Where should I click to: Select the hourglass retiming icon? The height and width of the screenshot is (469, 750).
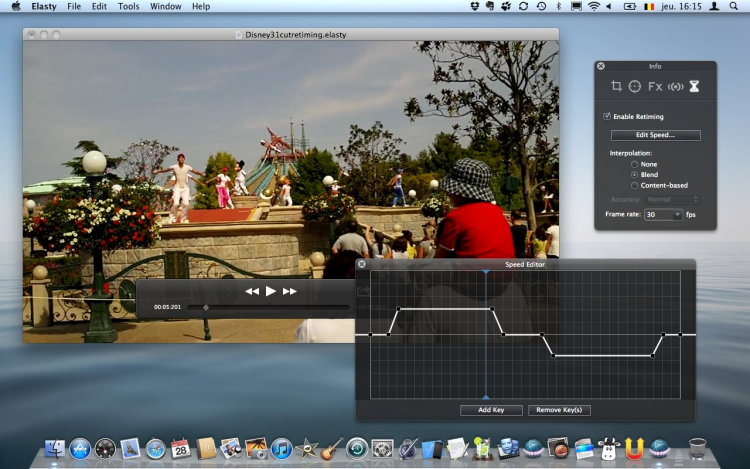pyautogui.click(x=694, y=86)
